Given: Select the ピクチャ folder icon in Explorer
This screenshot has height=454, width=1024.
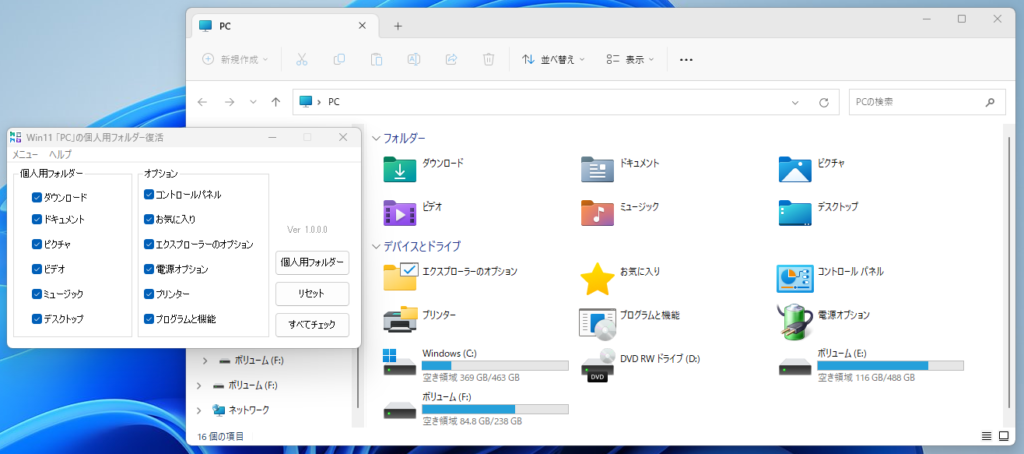Looking at the screenshot, I should tap(795, 169).
